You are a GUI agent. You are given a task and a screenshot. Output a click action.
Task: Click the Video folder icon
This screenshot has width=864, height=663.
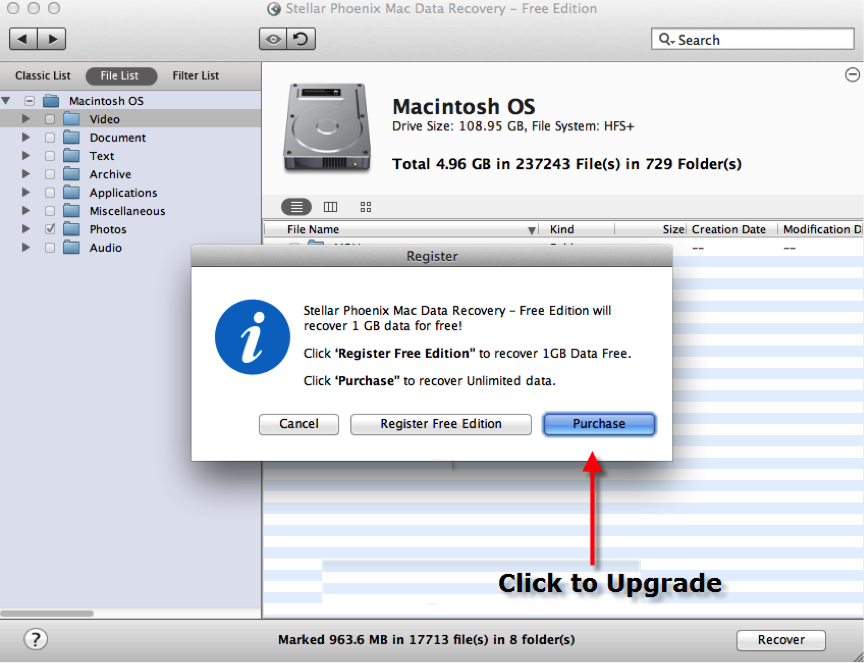pos(72,119)
